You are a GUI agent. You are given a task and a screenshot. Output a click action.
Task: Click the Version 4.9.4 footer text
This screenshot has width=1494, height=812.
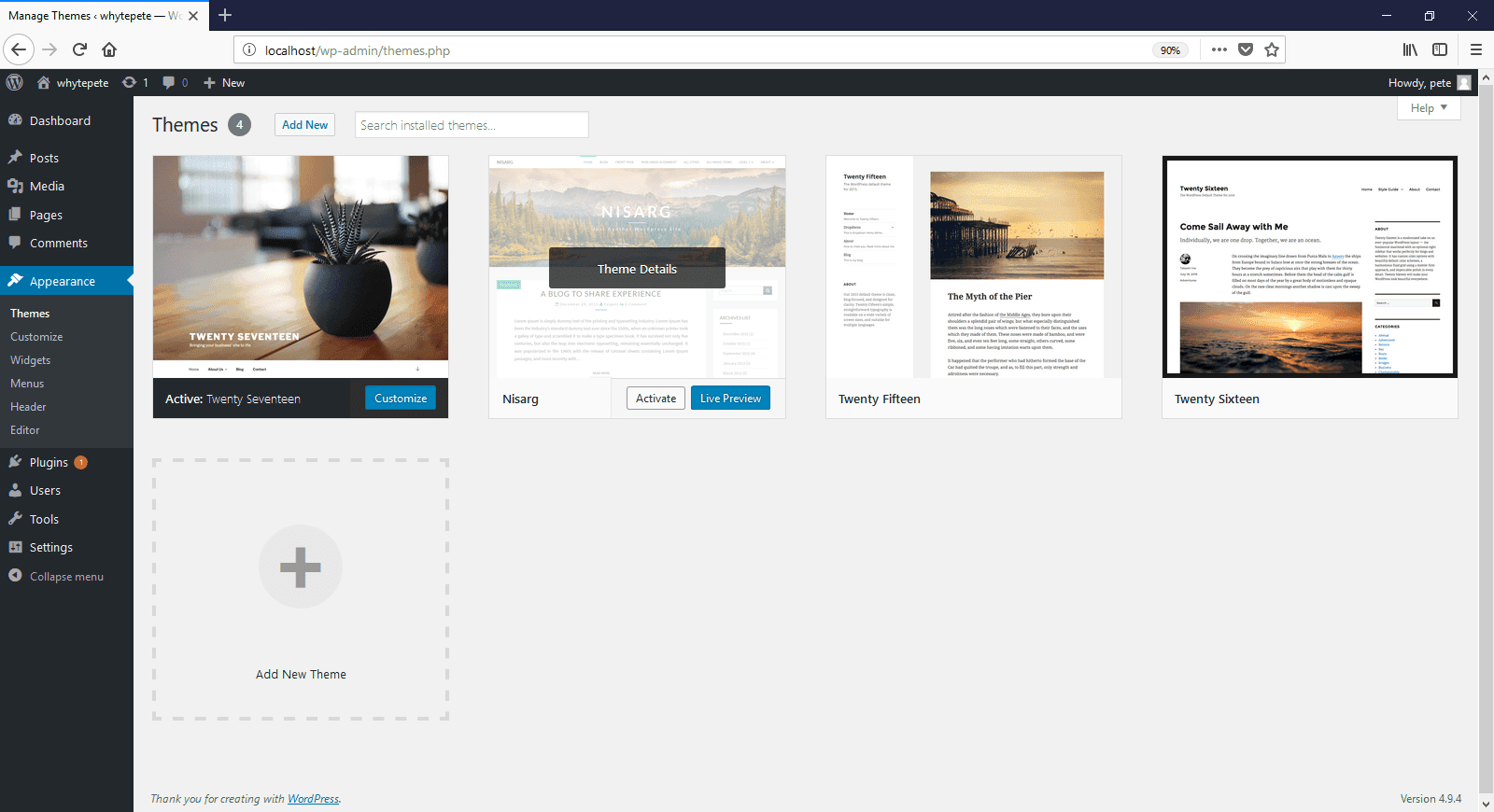click(1431, 799)
